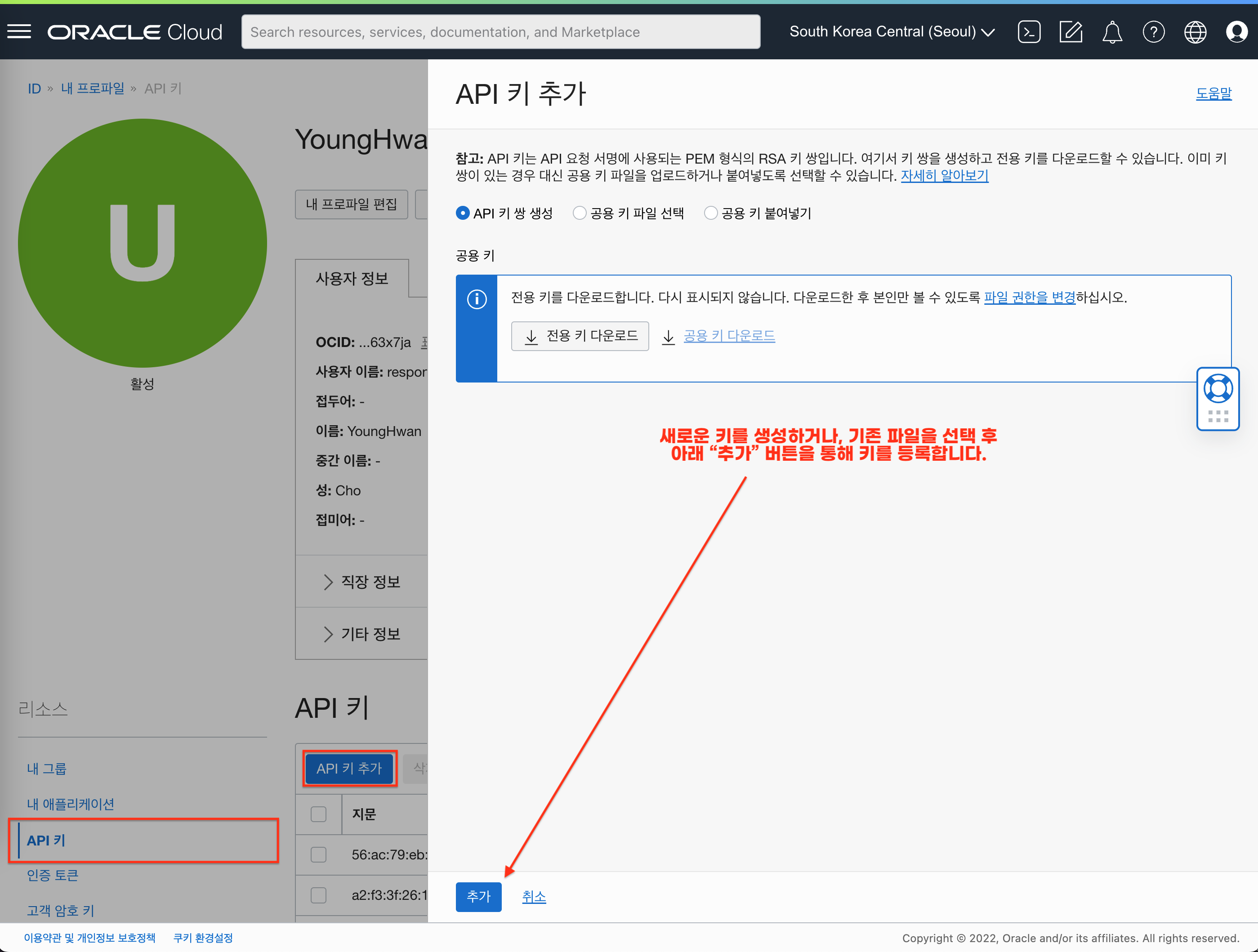Screen dimensions: 1258x952
Task: Open the help question mark icon
Action: 1153,32
